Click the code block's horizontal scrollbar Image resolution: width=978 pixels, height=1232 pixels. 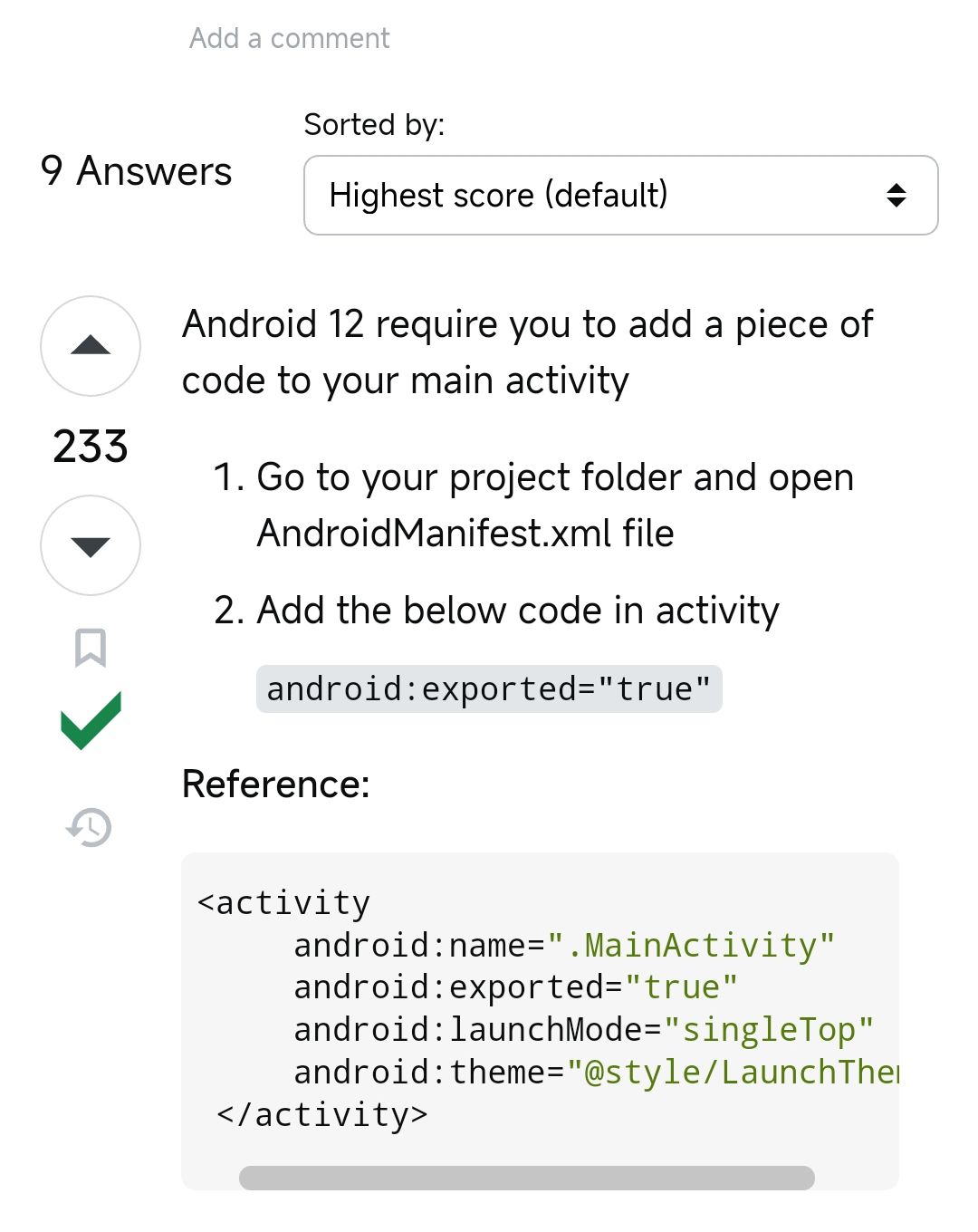[x=526, y=1177]
